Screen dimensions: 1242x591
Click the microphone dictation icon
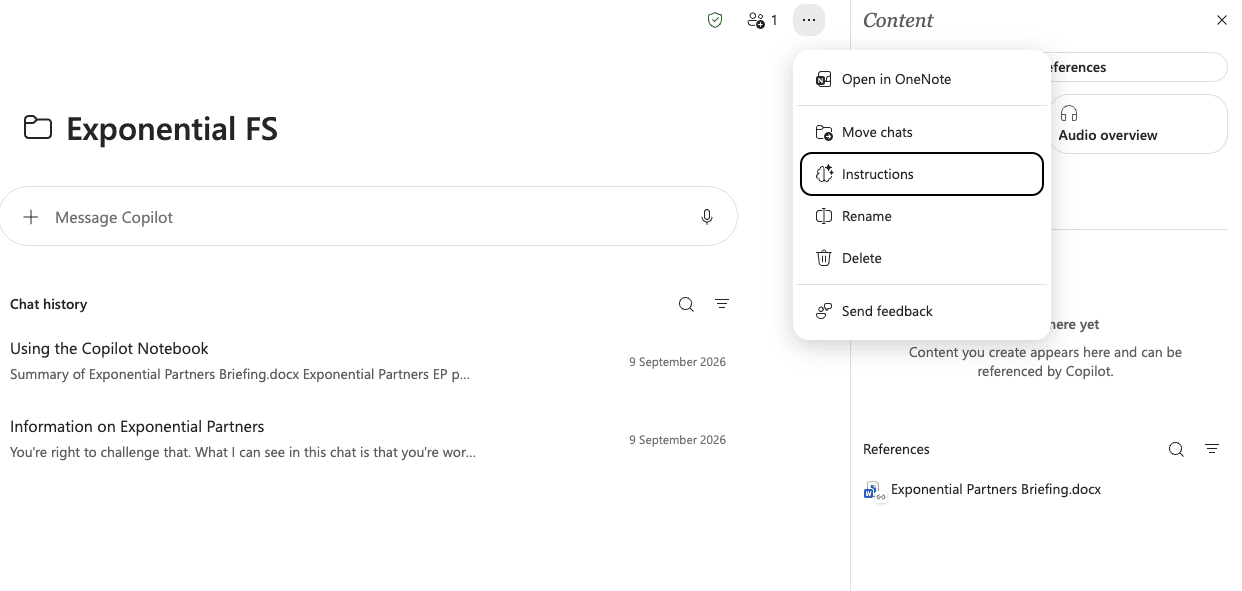(707, 217)
